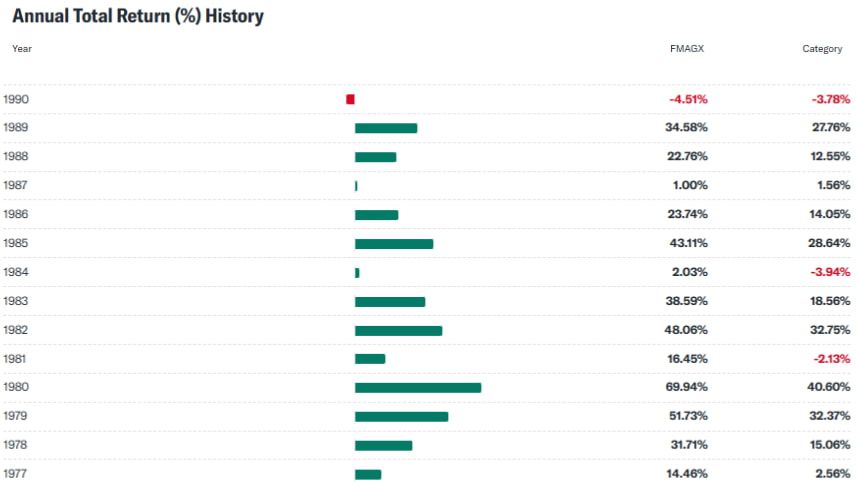Click the red 1990 negative return bar
This screenshot has width=857, height=495.
[350, 99]
